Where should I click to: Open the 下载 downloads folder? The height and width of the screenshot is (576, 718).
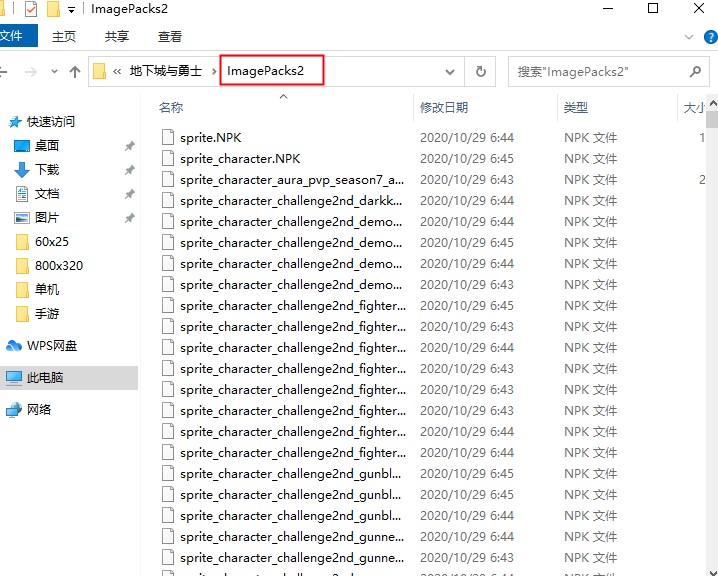coord(46,170)
